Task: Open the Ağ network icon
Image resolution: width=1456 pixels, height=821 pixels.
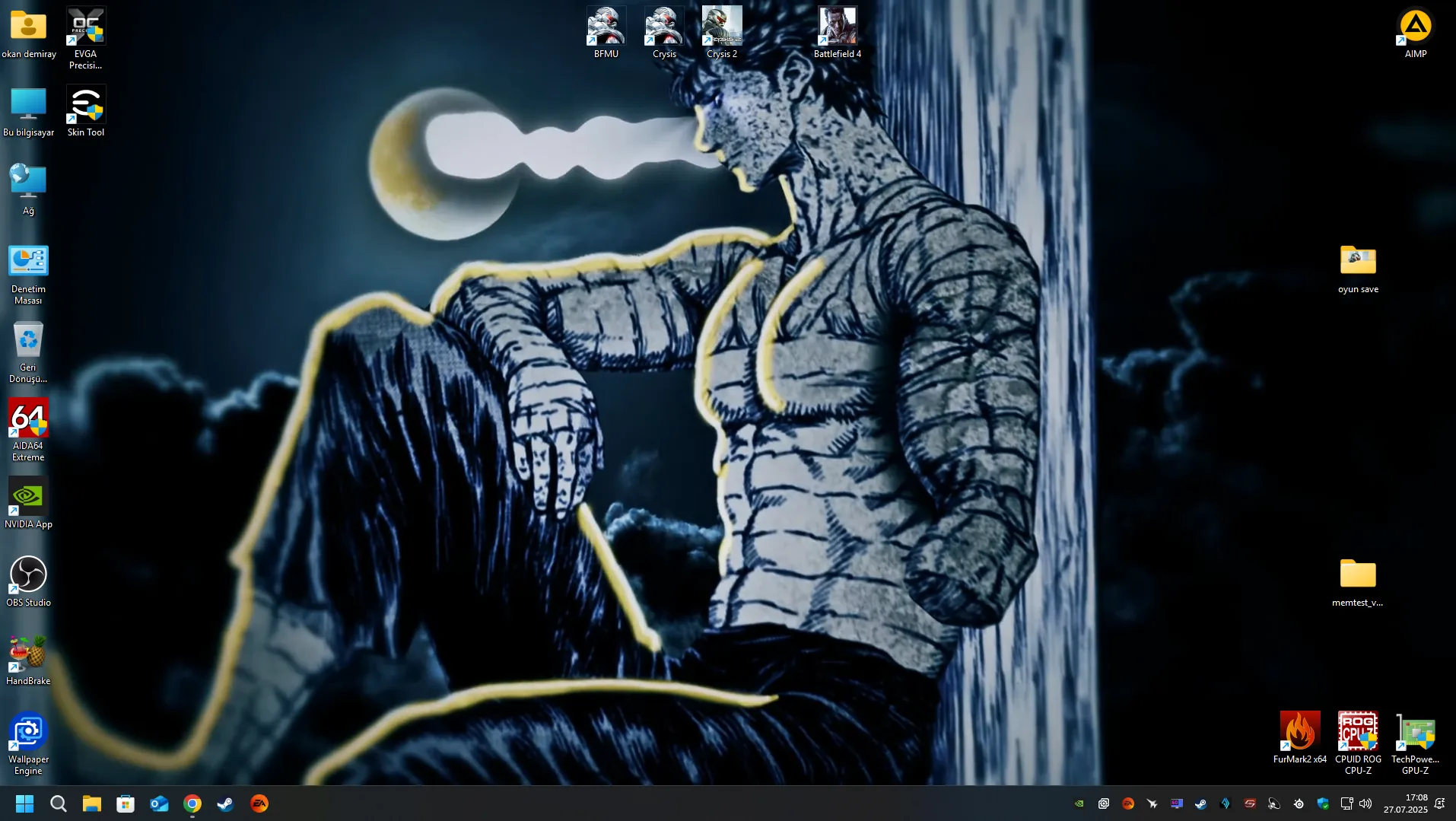Action: click(28, 190)
